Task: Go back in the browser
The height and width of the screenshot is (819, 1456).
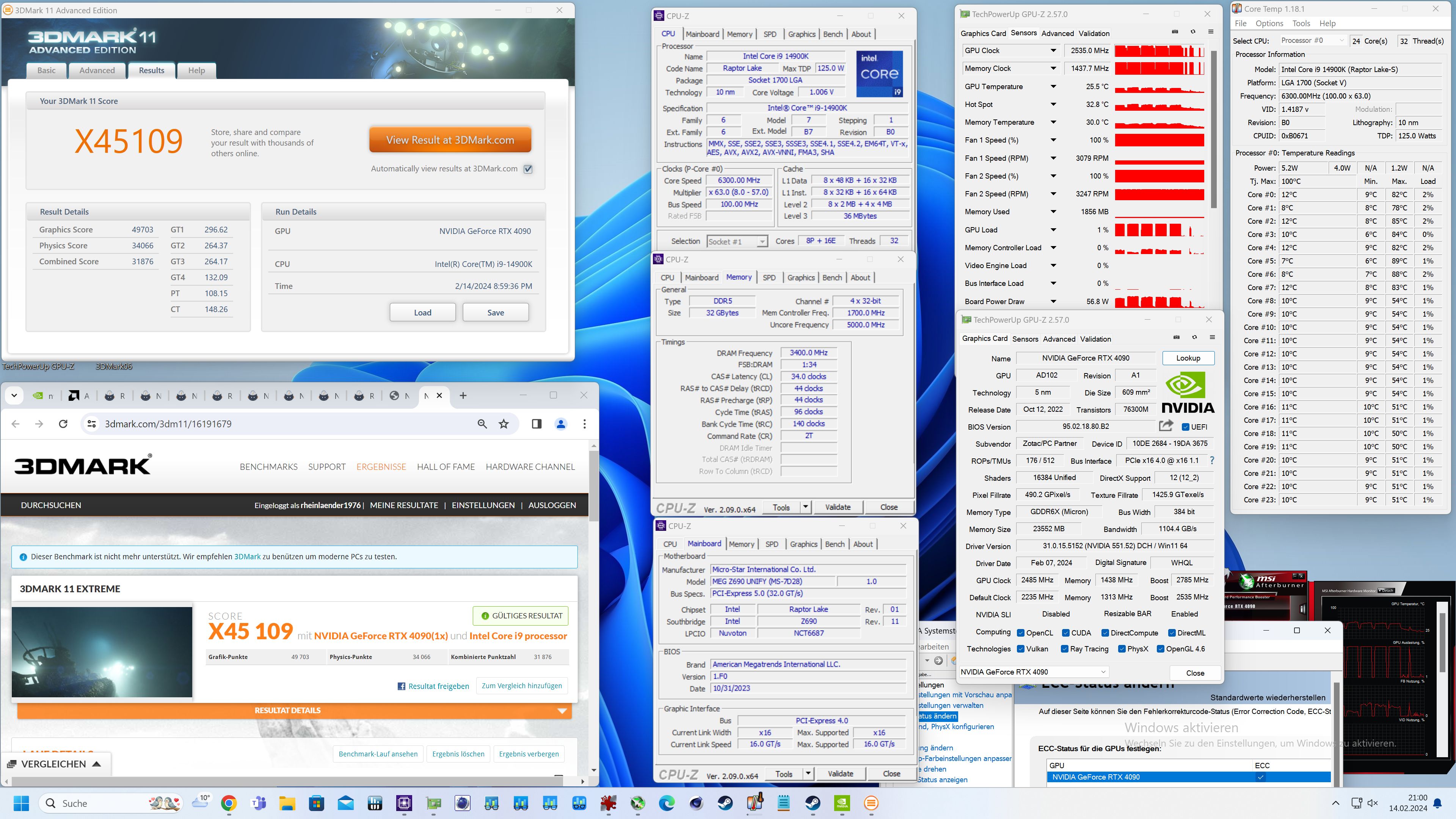Action: click(16, 424)
